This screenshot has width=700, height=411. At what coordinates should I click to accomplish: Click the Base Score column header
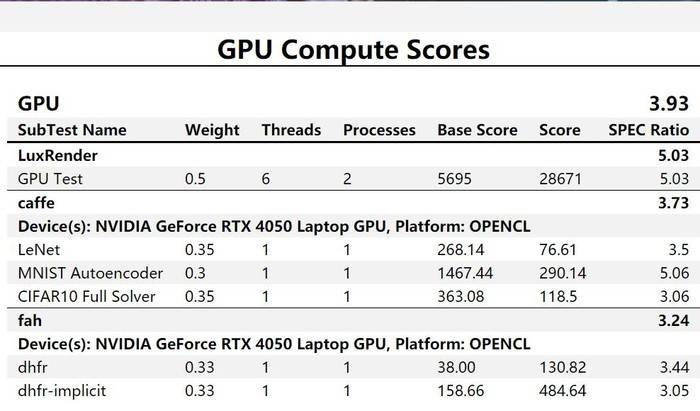tap(478, 130)
